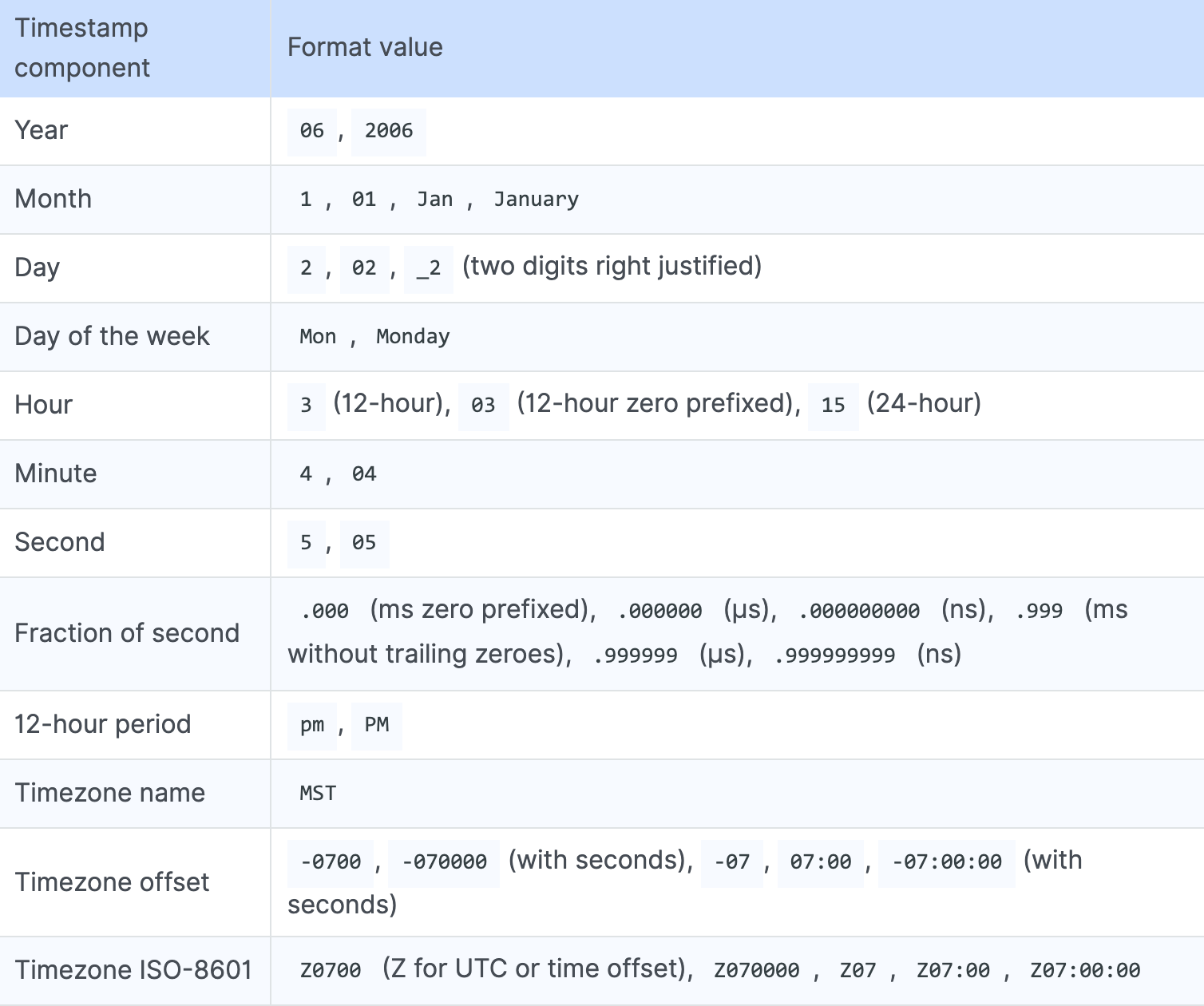Select the Monday day of week value
Viewport: 1204px width, 1006px height.
point(413,337)
